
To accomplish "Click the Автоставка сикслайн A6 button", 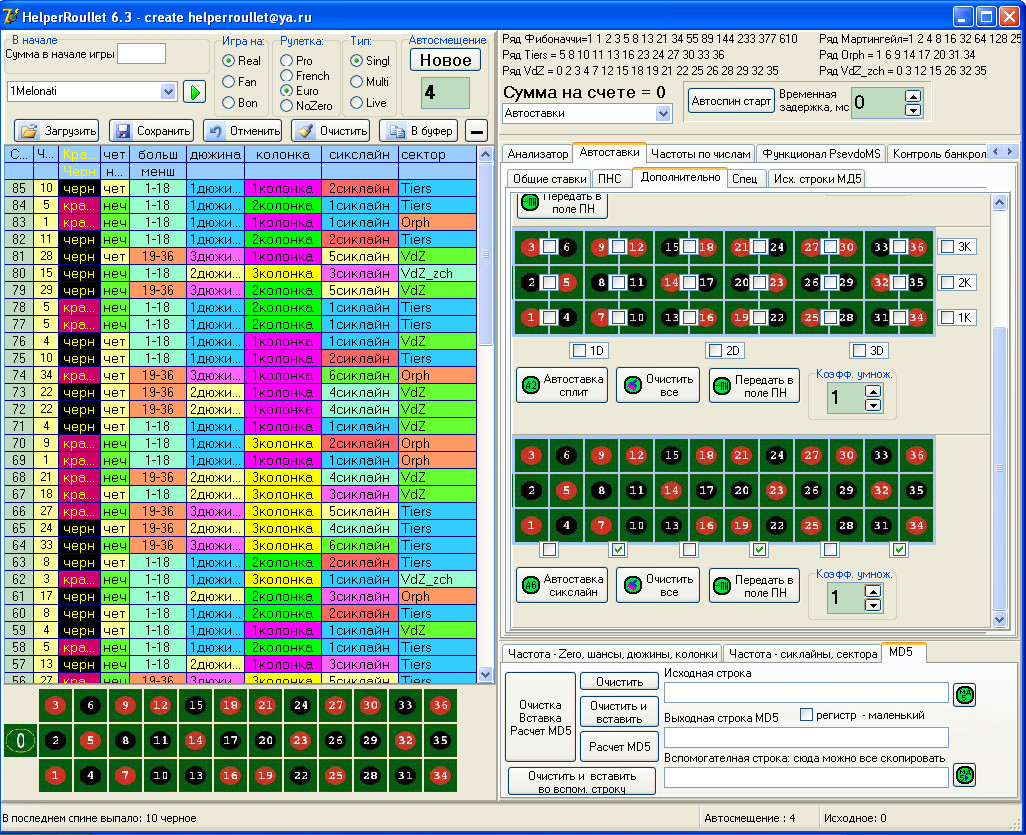I will pyautogui.click(x=561, y=585).
